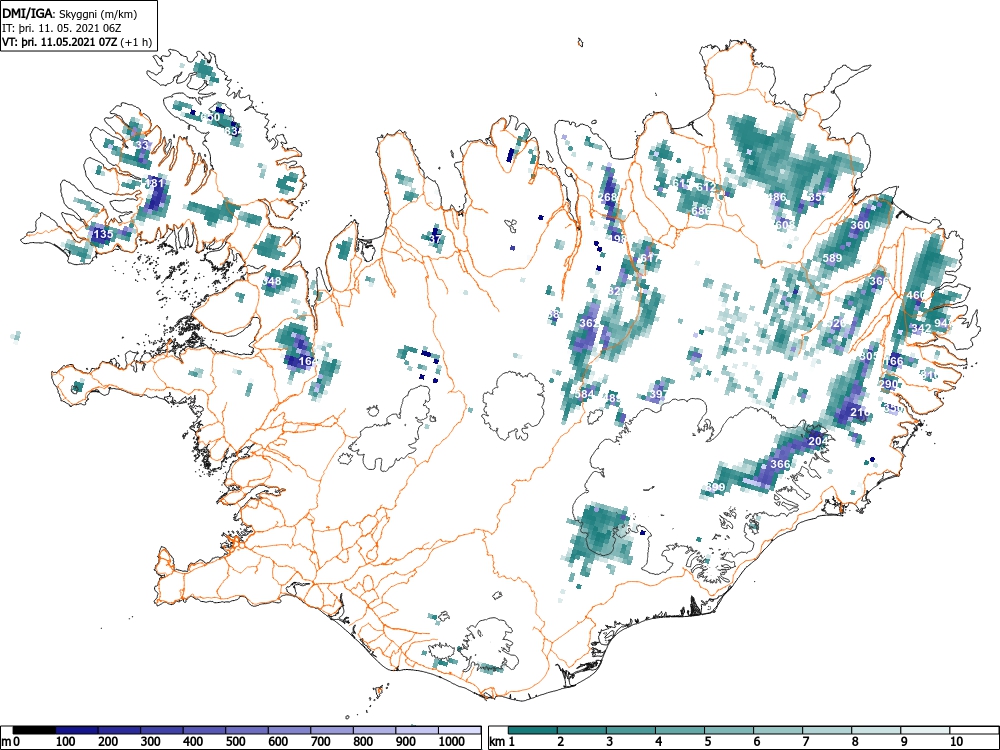Select the 300–400 m legend color swatch
This screenshot has width=1000, height=750.
(x=162, y=730)
